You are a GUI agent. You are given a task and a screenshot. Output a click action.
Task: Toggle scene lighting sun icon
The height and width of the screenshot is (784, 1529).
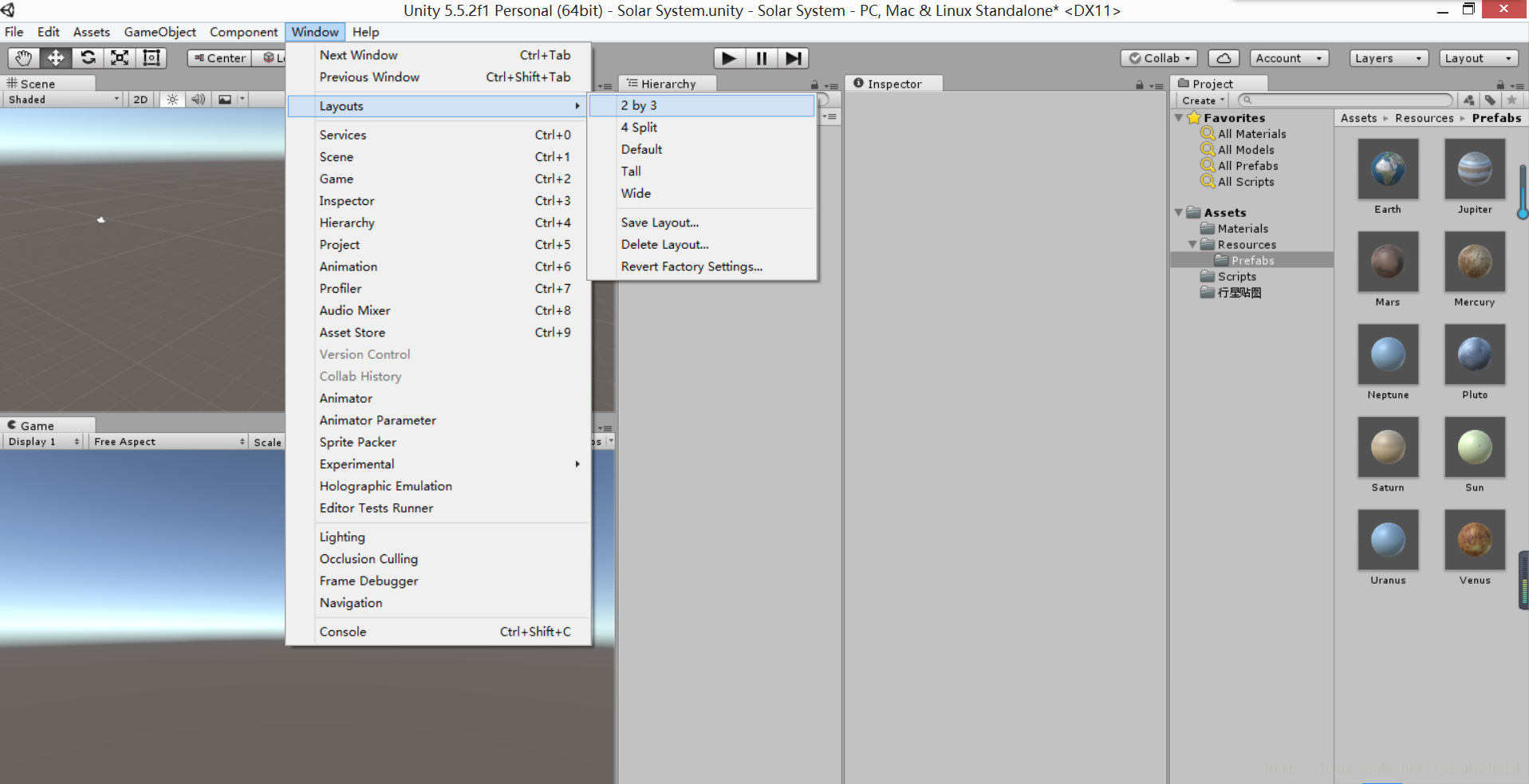172,100
